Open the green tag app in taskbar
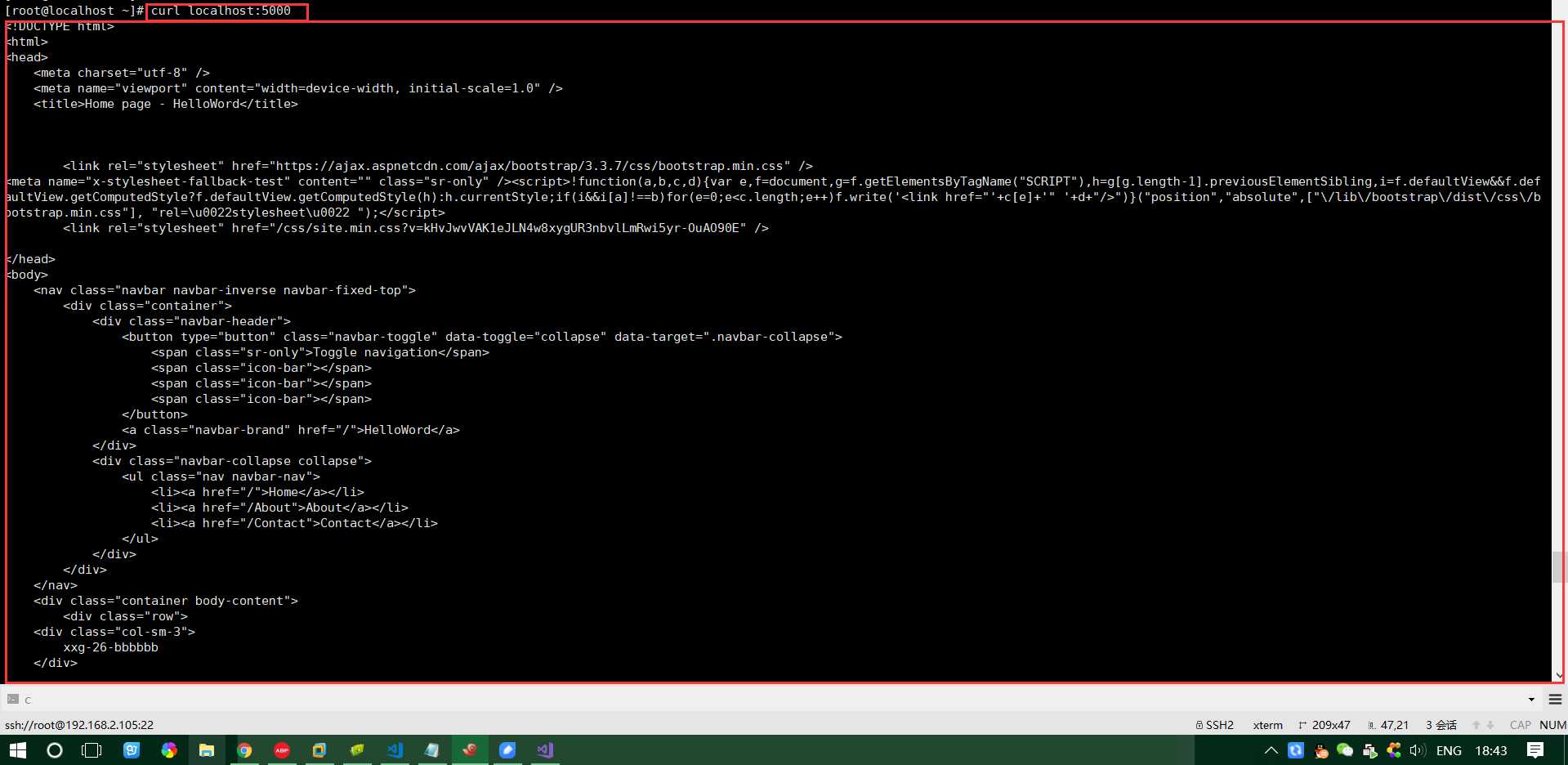Image resolution: width=1568 pixels, height=765 pixels. [357, 750]
